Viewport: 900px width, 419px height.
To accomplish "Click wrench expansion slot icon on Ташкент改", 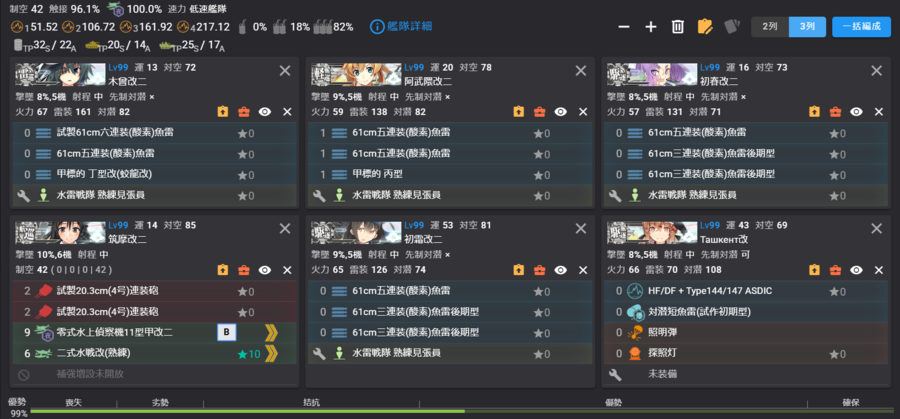I will (615, 374).
